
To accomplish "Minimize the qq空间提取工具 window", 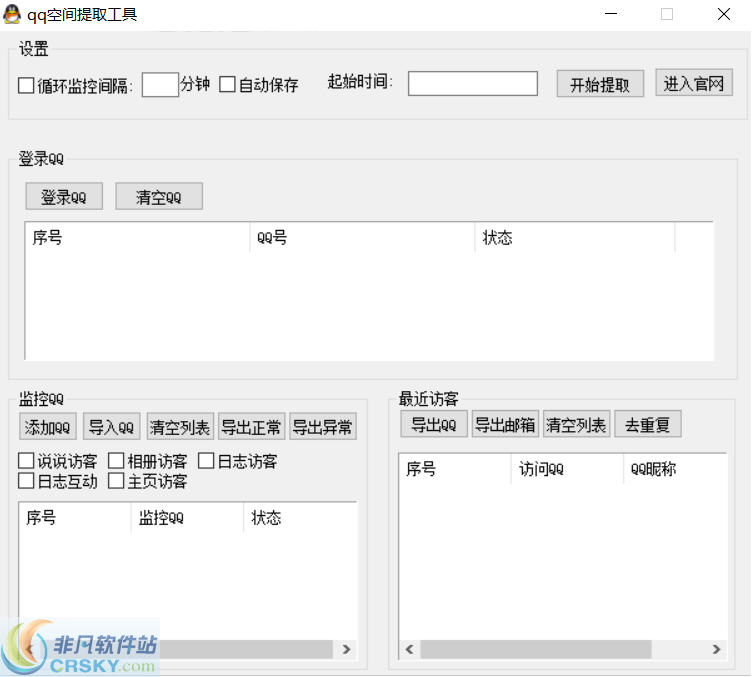I will click(x=611, y=14).
